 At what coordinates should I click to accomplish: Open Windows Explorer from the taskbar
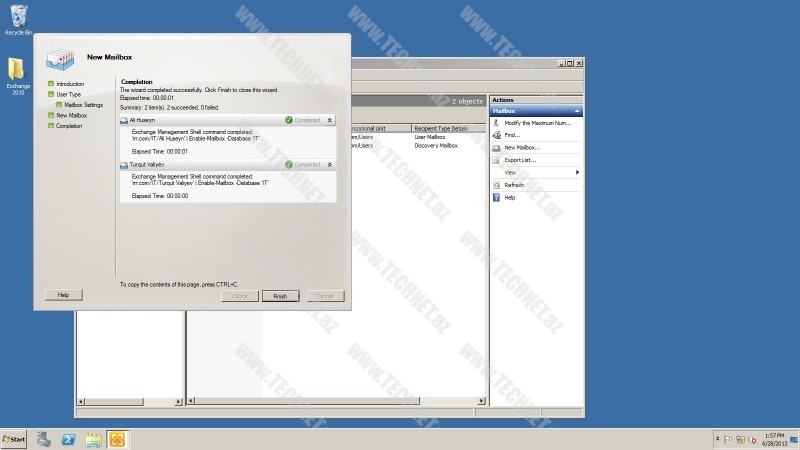(x=94, y=439)
